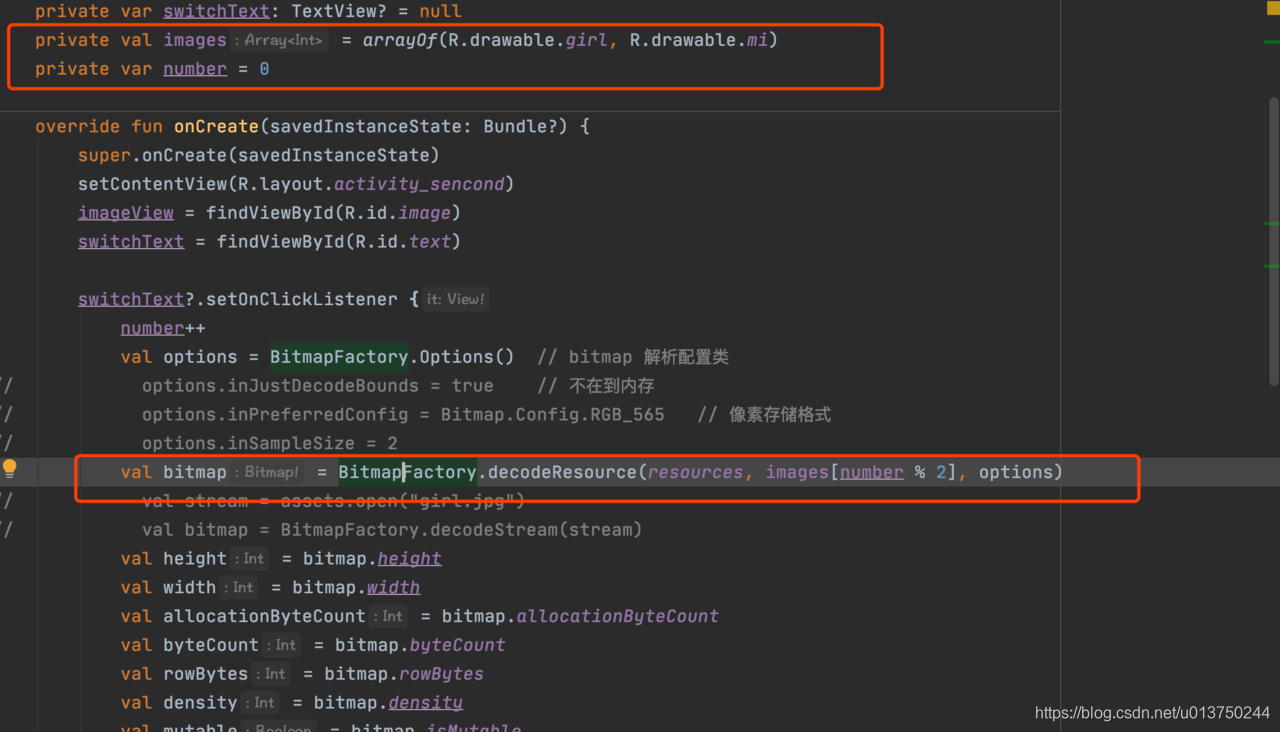Click the vertical editor scrollbar thumb

[1273, 240]
